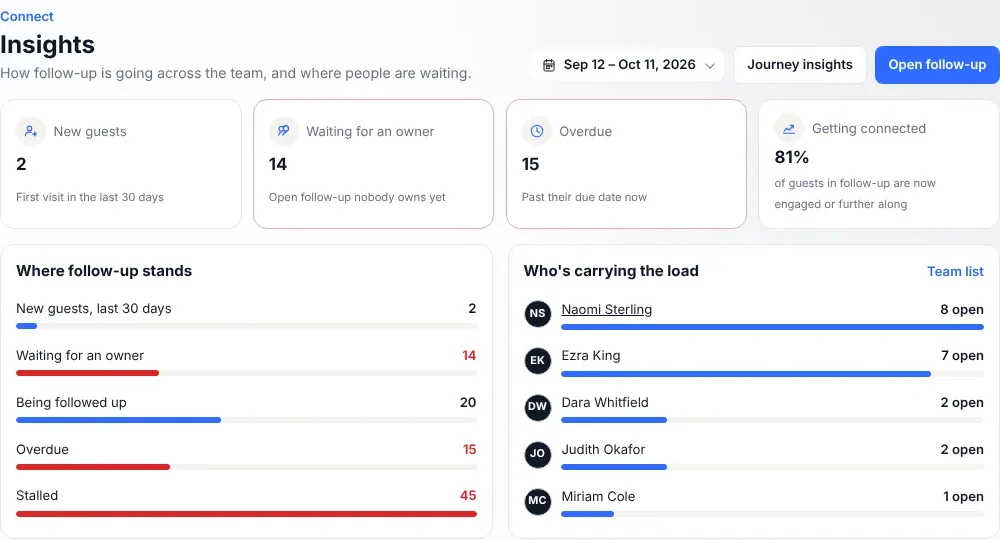The width and height of the screenshot is (1000, 540).
Task: Click the "Stalled" row label
Action: click(37, 495)
